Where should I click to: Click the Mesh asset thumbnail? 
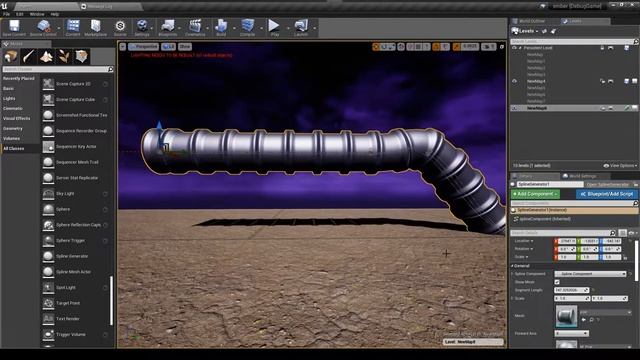[566, 316]
